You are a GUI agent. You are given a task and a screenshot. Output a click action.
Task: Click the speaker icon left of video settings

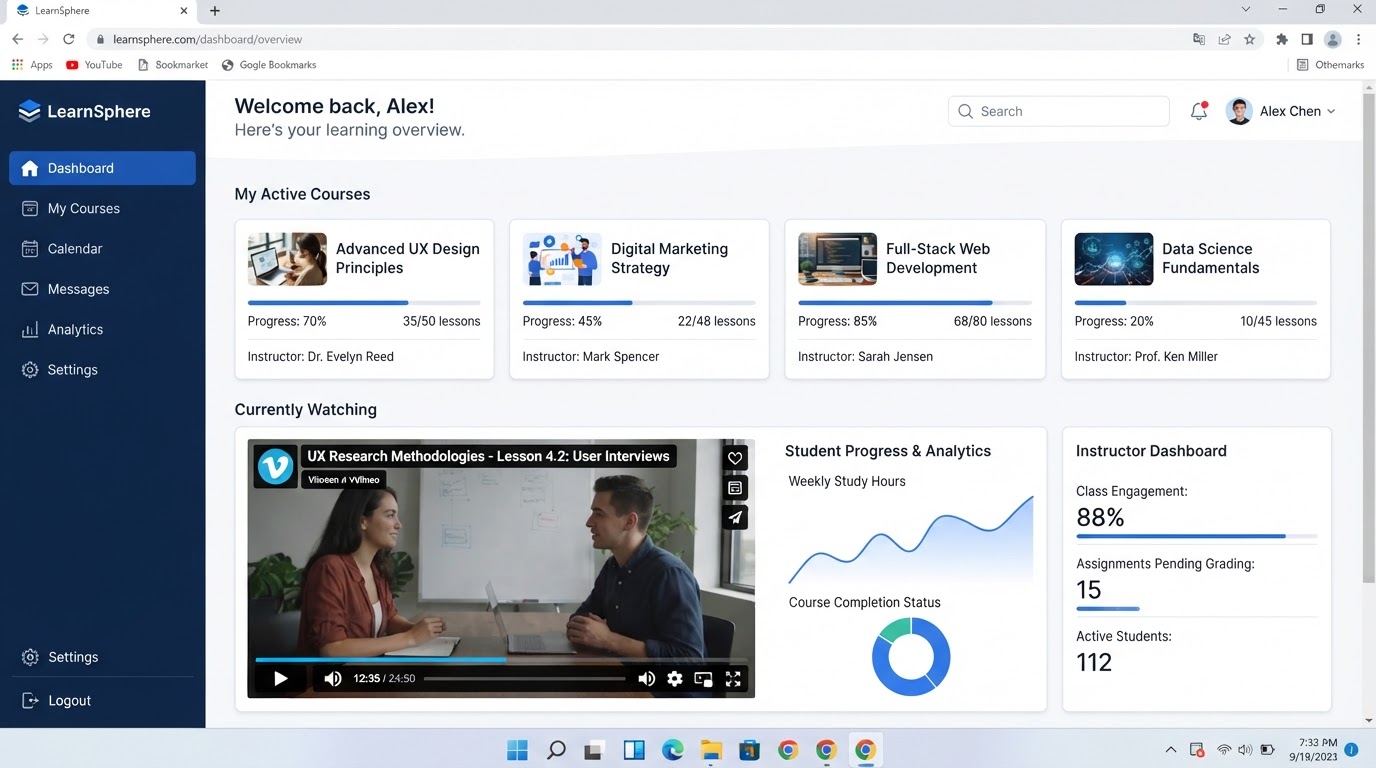(647, 679)
